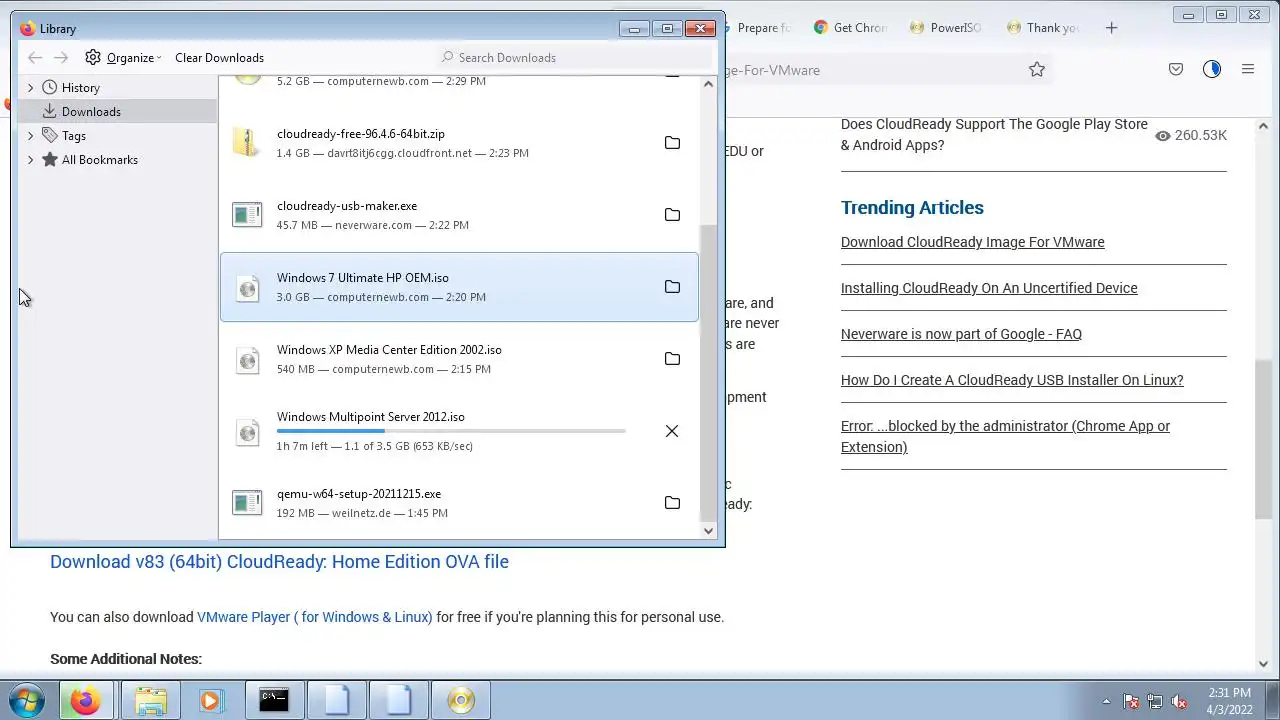1280x720 pixels.
Task: Open the Firefox downloads progress button
Action: [x=1212, y=70]
